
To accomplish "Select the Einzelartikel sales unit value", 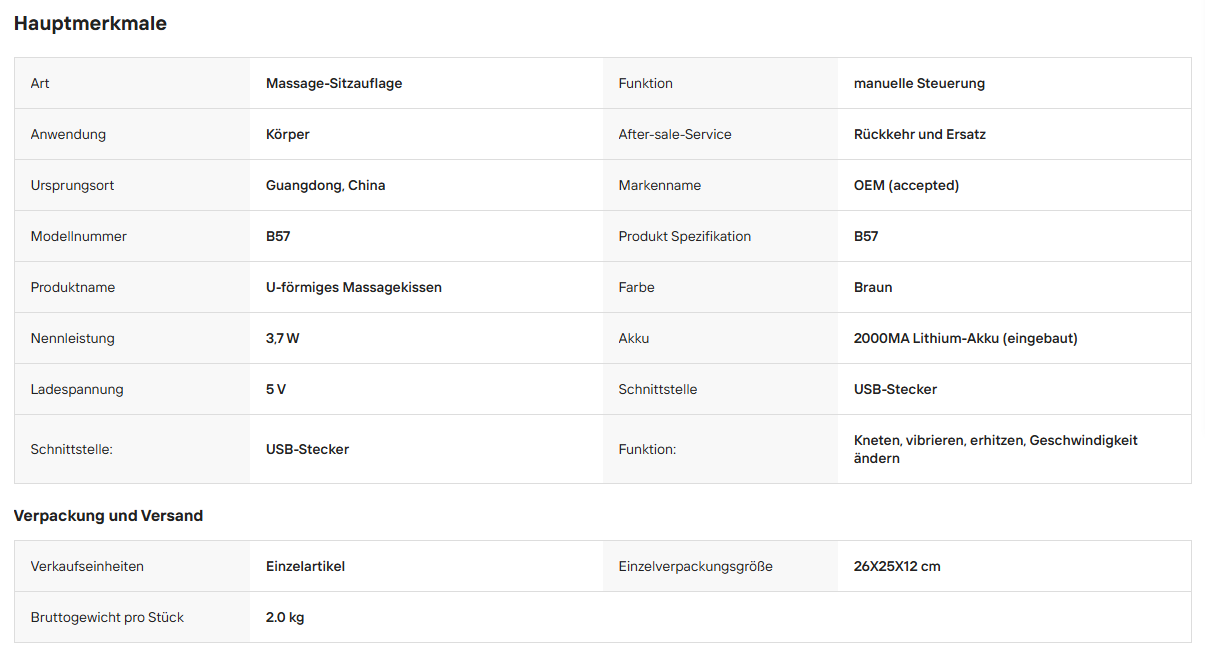I will coord(306,566).
